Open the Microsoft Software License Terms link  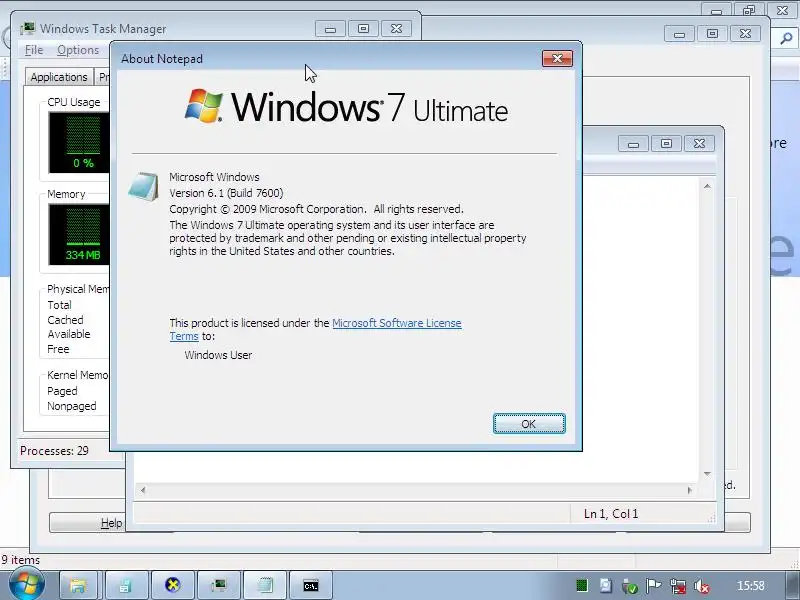[x=396, y=323]
